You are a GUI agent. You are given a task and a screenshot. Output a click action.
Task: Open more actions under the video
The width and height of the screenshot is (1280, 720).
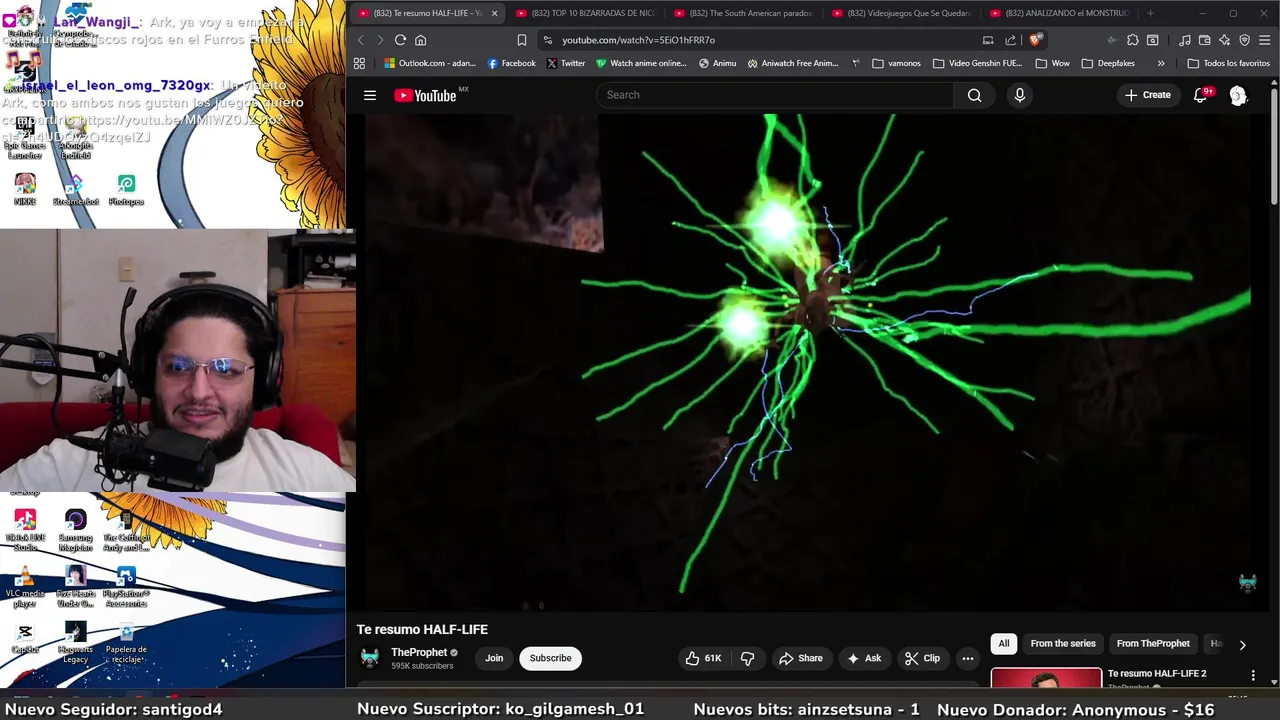tap(967, 658)
